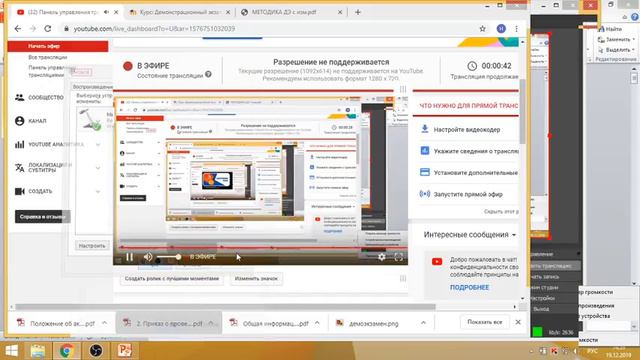Switch the player to full screen

(398, 257)
